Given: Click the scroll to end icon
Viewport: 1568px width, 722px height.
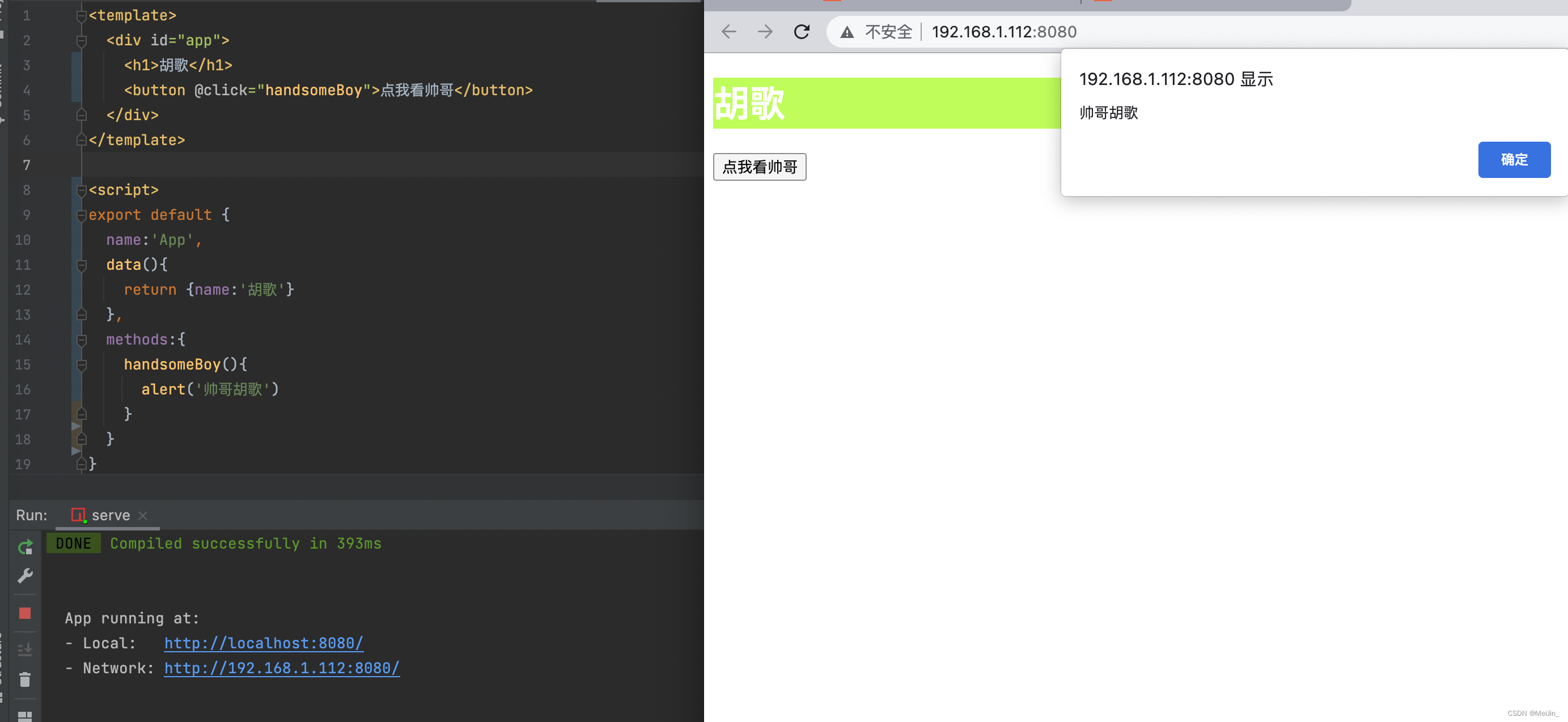Looking at the screenshot, I should [25, 649].
